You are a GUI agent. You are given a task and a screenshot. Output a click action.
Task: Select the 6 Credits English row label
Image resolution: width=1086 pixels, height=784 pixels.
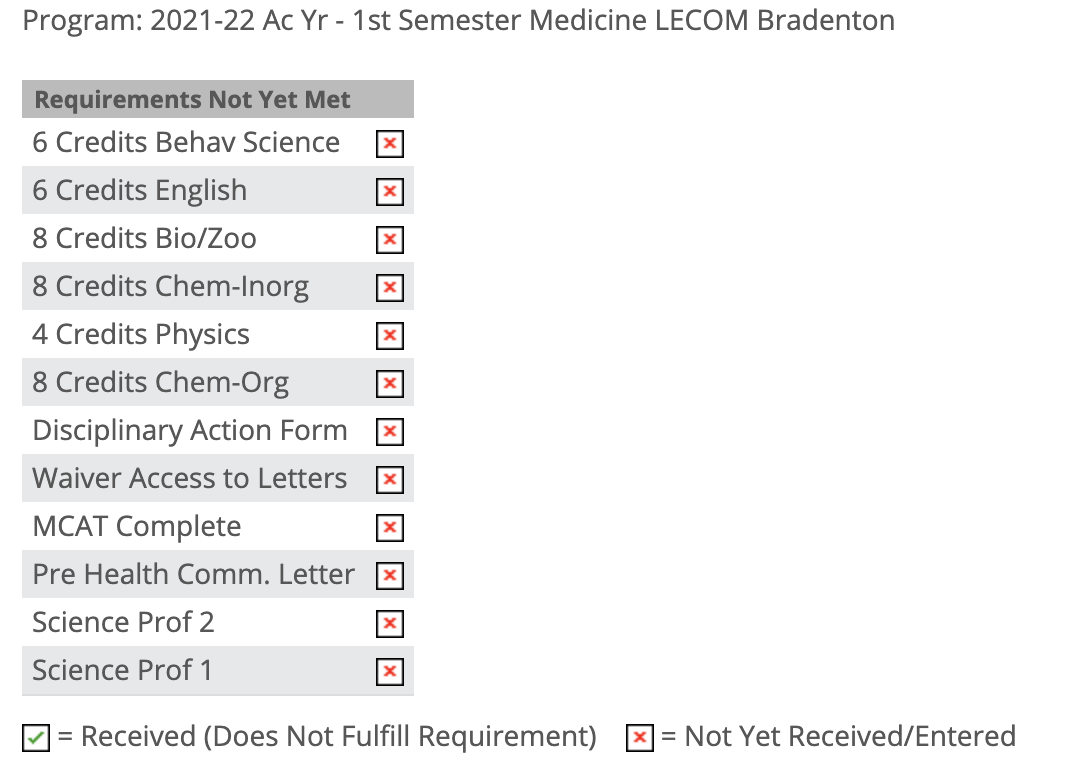click(x=140, y=191)
